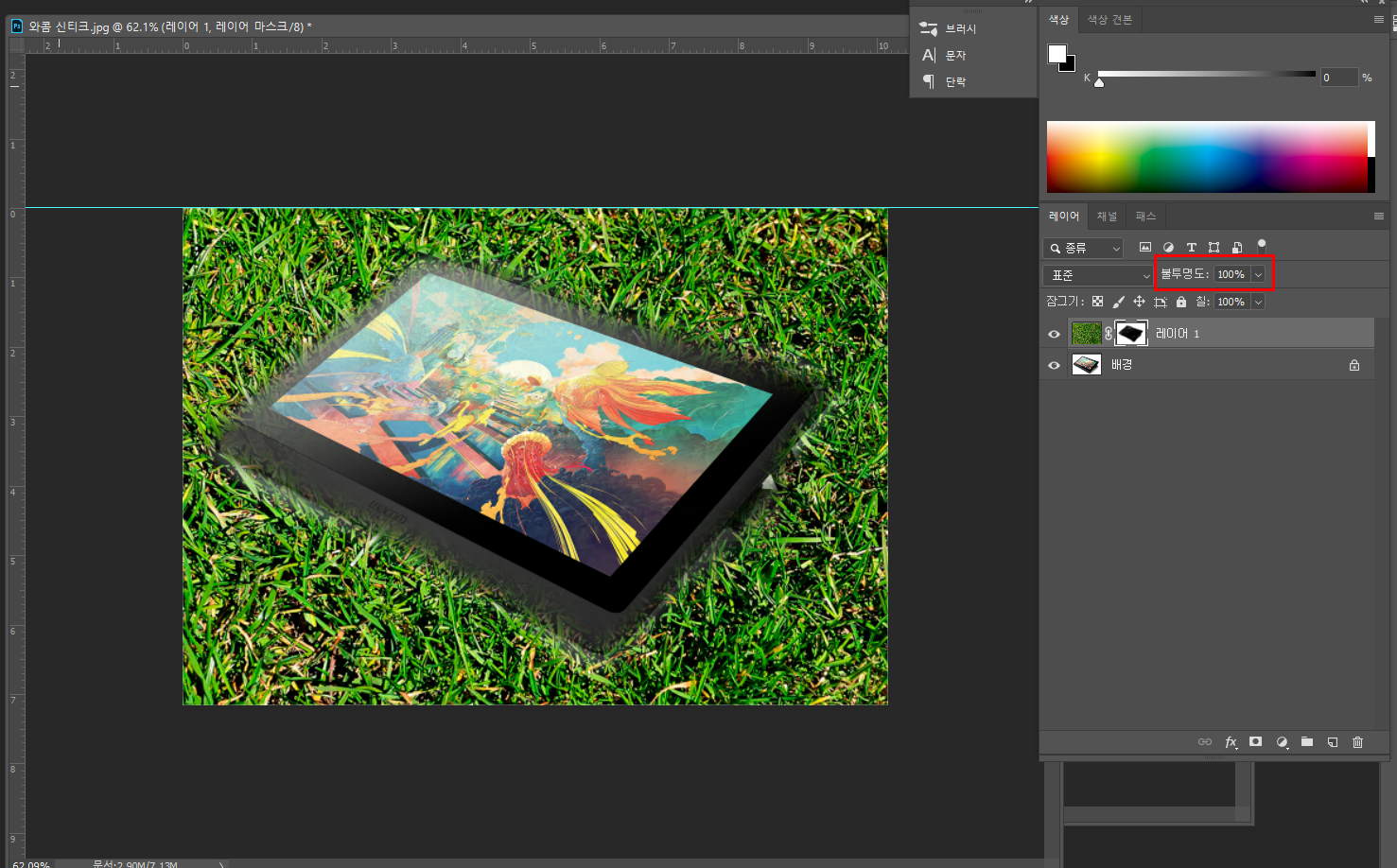Filter layers by smart object icon
This screenshot has height=868, width=1397.
tap(1236, 247)
